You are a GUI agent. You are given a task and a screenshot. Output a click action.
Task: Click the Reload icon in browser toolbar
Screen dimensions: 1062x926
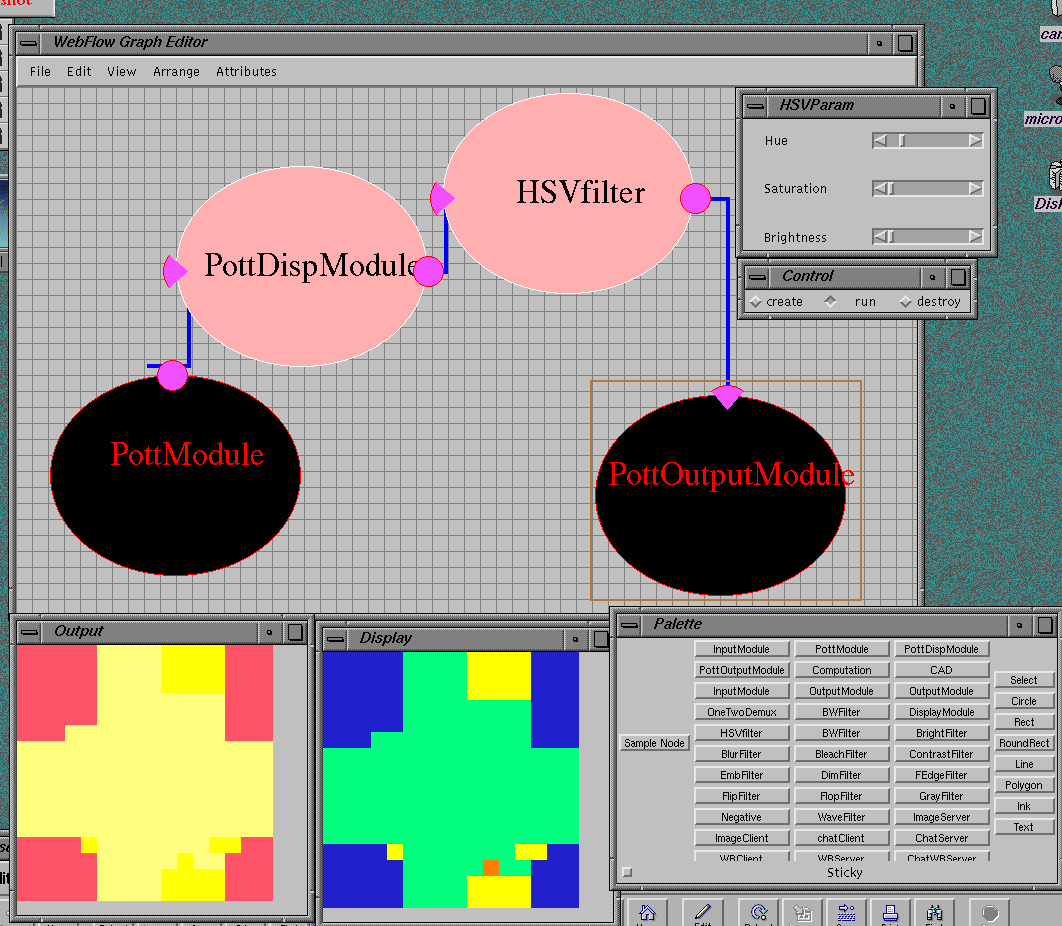[x=759, y=912]
